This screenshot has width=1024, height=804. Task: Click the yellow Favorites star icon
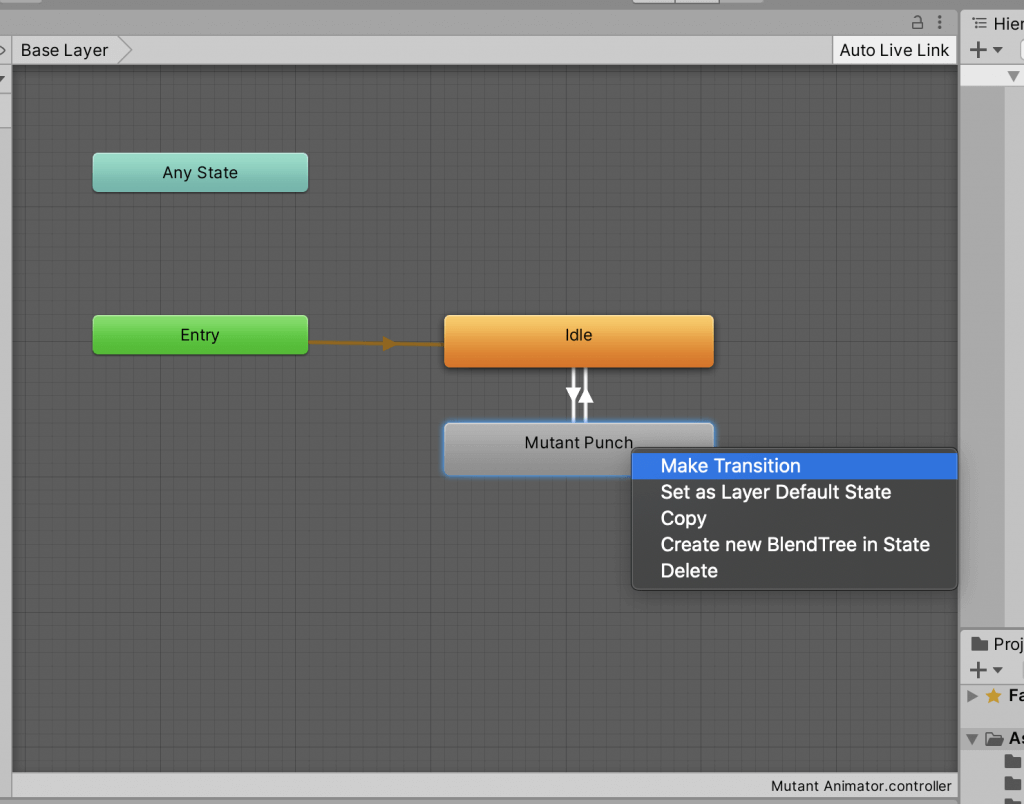(x=993, y=696)
